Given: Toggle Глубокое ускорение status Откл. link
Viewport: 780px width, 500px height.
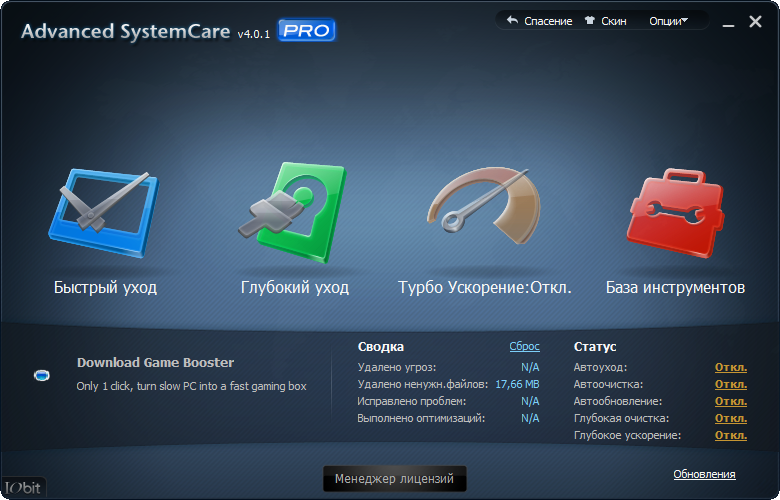Looking at the screenshot, I should click(x=731, y=435).
